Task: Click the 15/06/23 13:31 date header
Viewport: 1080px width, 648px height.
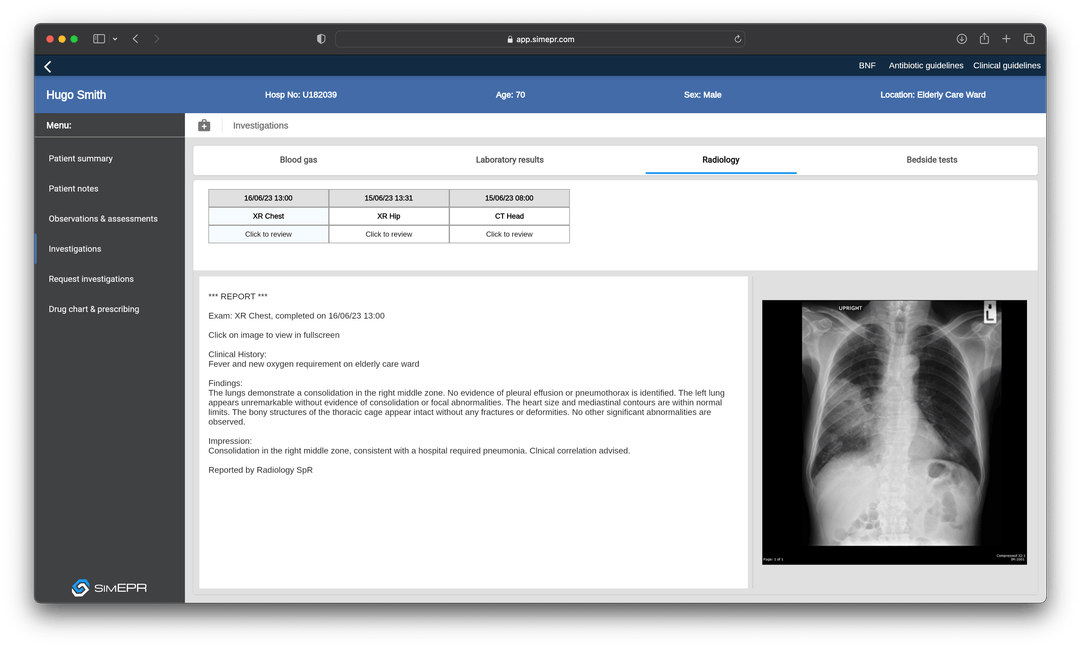Action: [388, 198]
